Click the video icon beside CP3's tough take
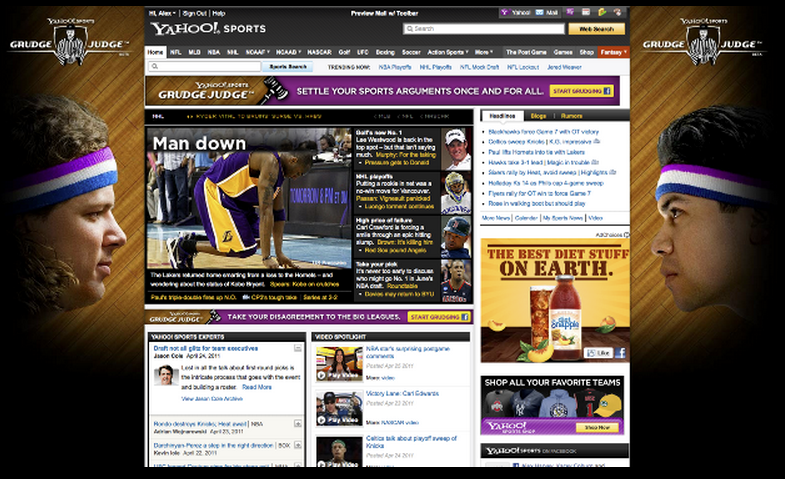 click(x=246, y=297)
